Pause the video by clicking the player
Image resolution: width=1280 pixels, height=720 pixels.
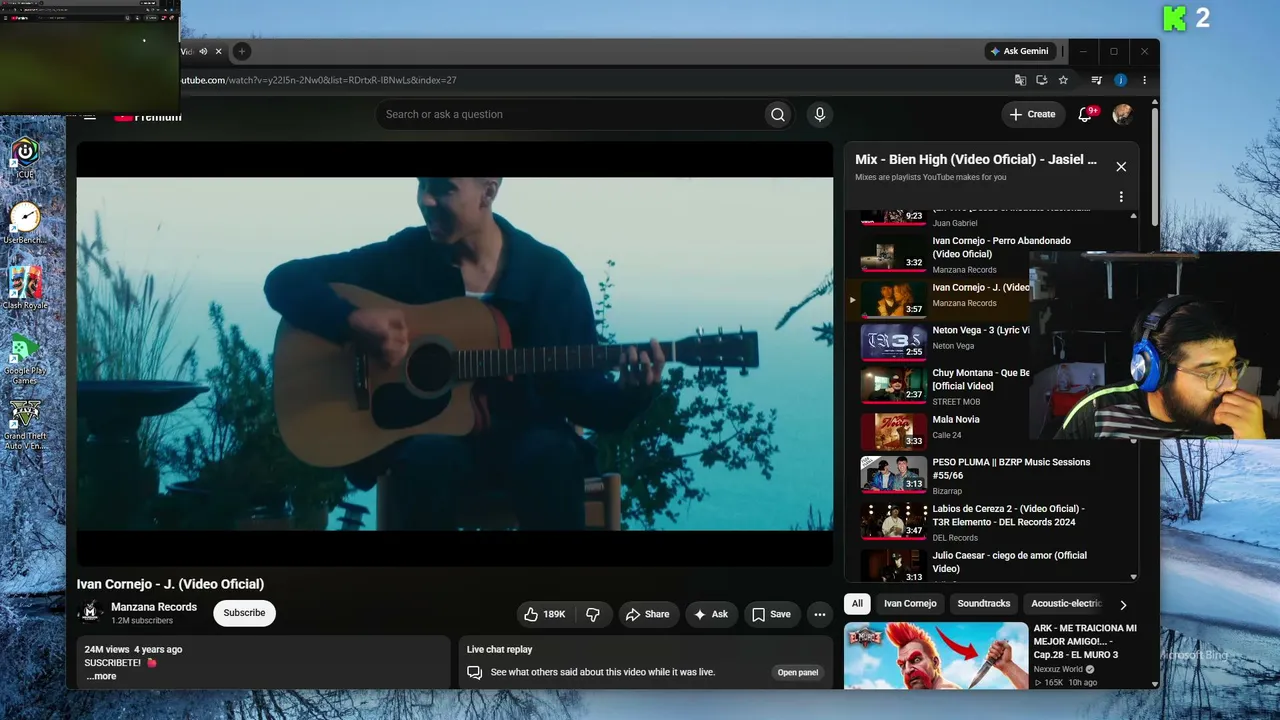click(455, 353)
